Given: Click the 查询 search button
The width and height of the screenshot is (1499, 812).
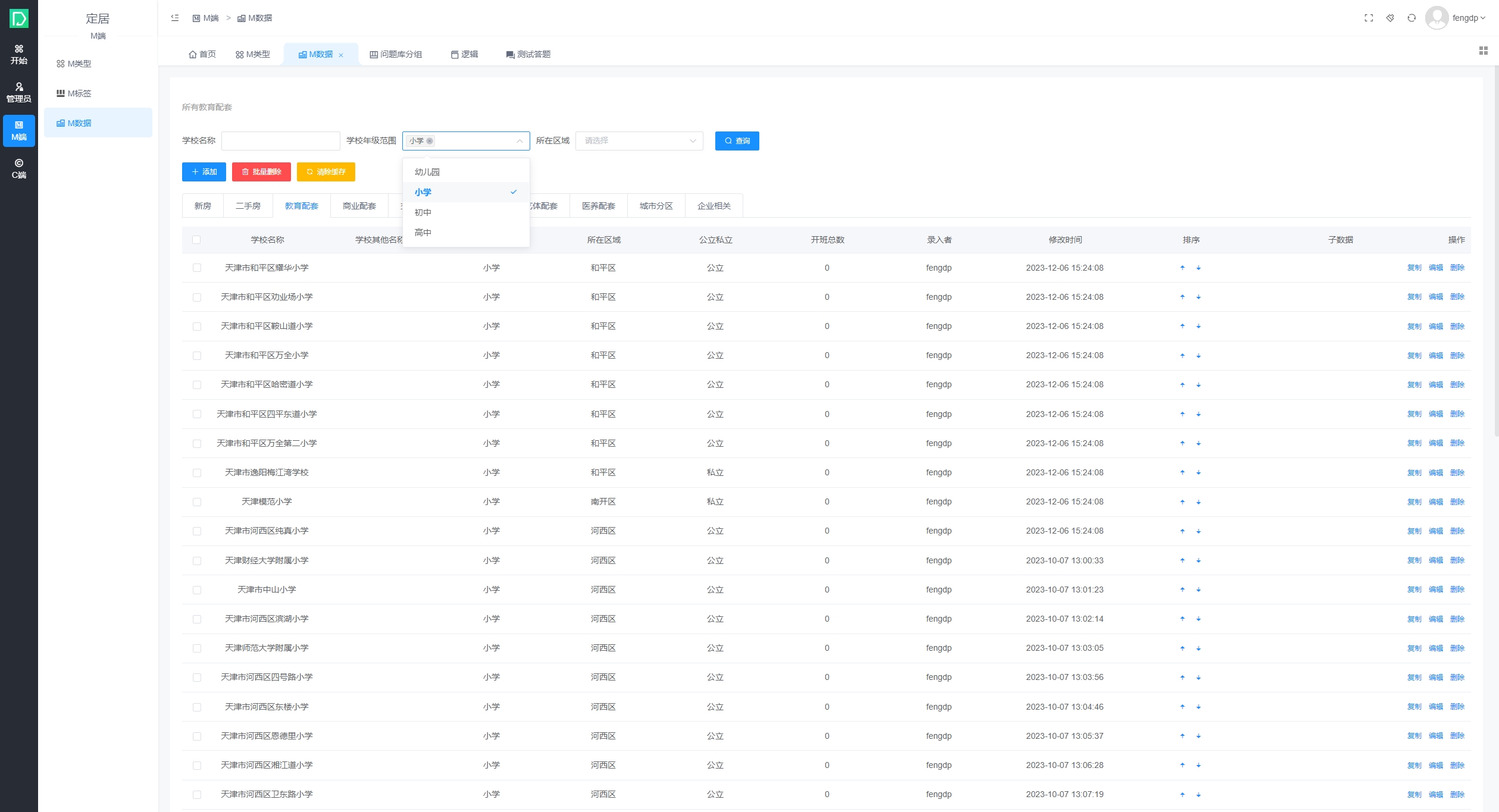Looking at the screenshot, I should (737, 141).
